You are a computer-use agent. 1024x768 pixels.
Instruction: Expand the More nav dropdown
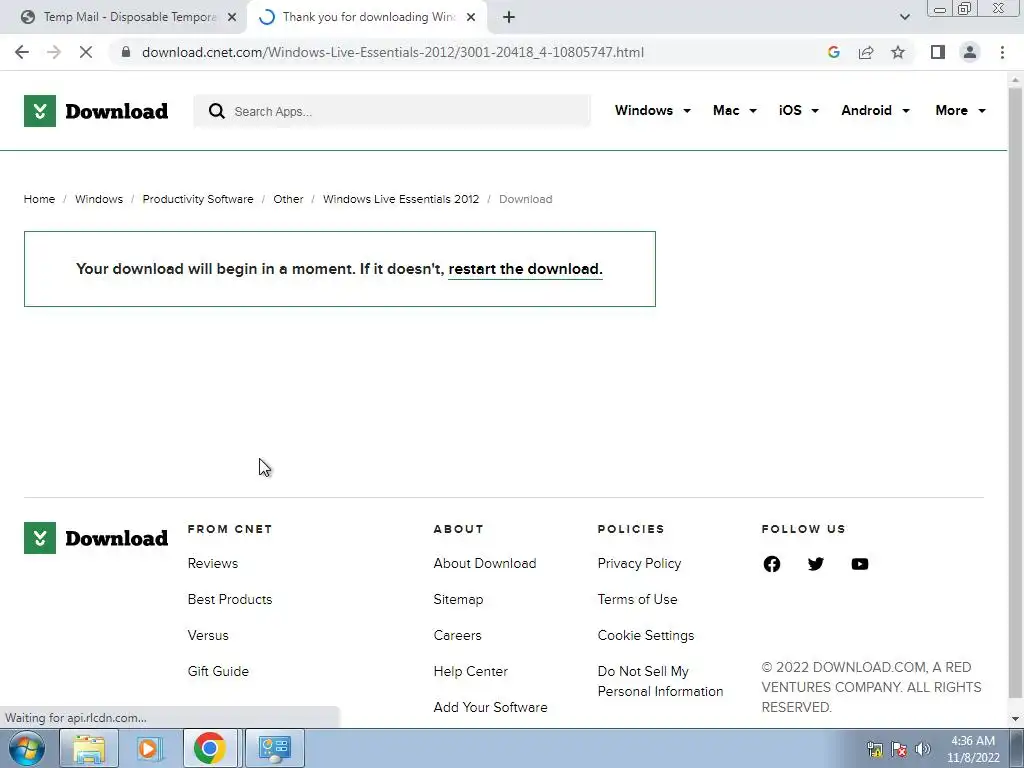960,110
